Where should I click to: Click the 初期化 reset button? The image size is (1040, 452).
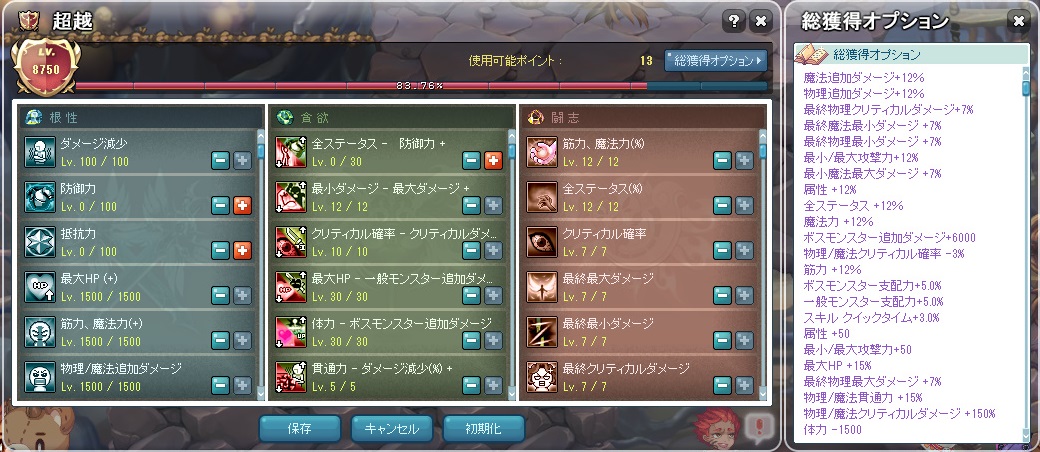pyautogui.click(x=484, y=428)
